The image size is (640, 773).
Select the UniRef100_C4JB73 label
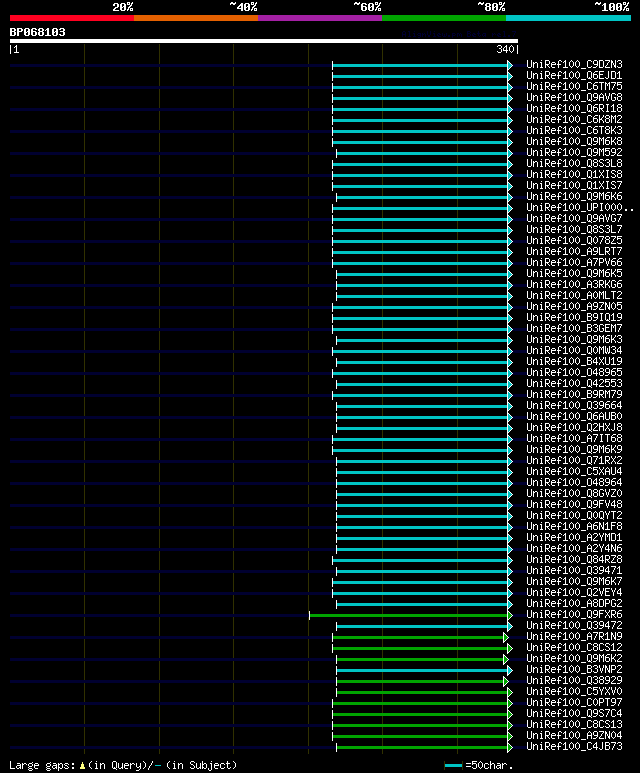(574, 746)
